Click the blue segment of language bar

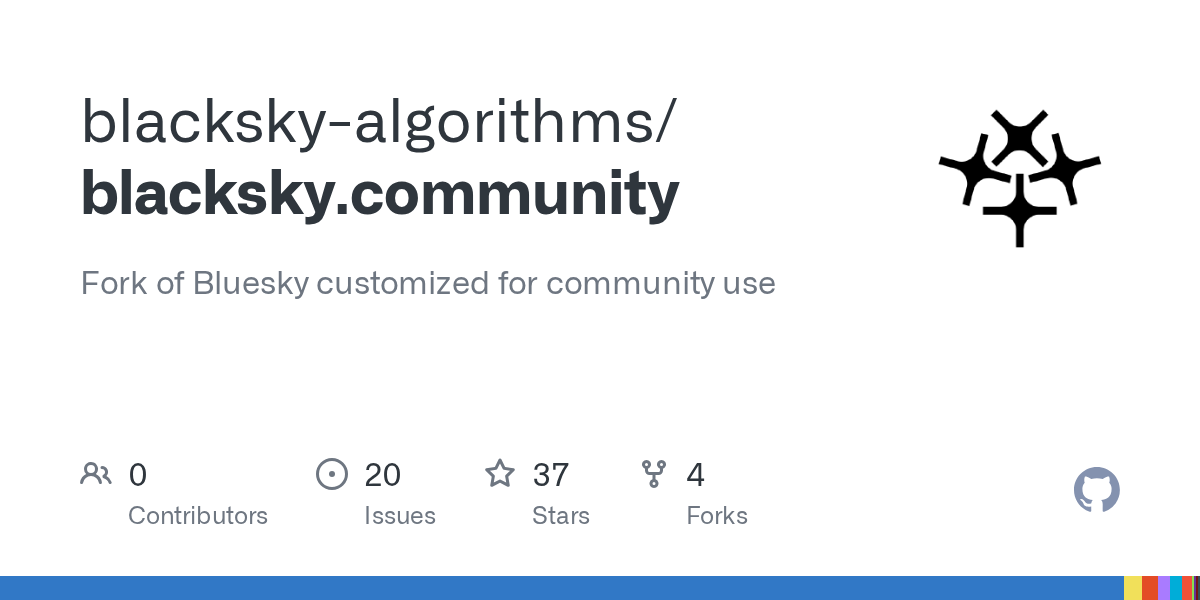[x=560, y=588]
